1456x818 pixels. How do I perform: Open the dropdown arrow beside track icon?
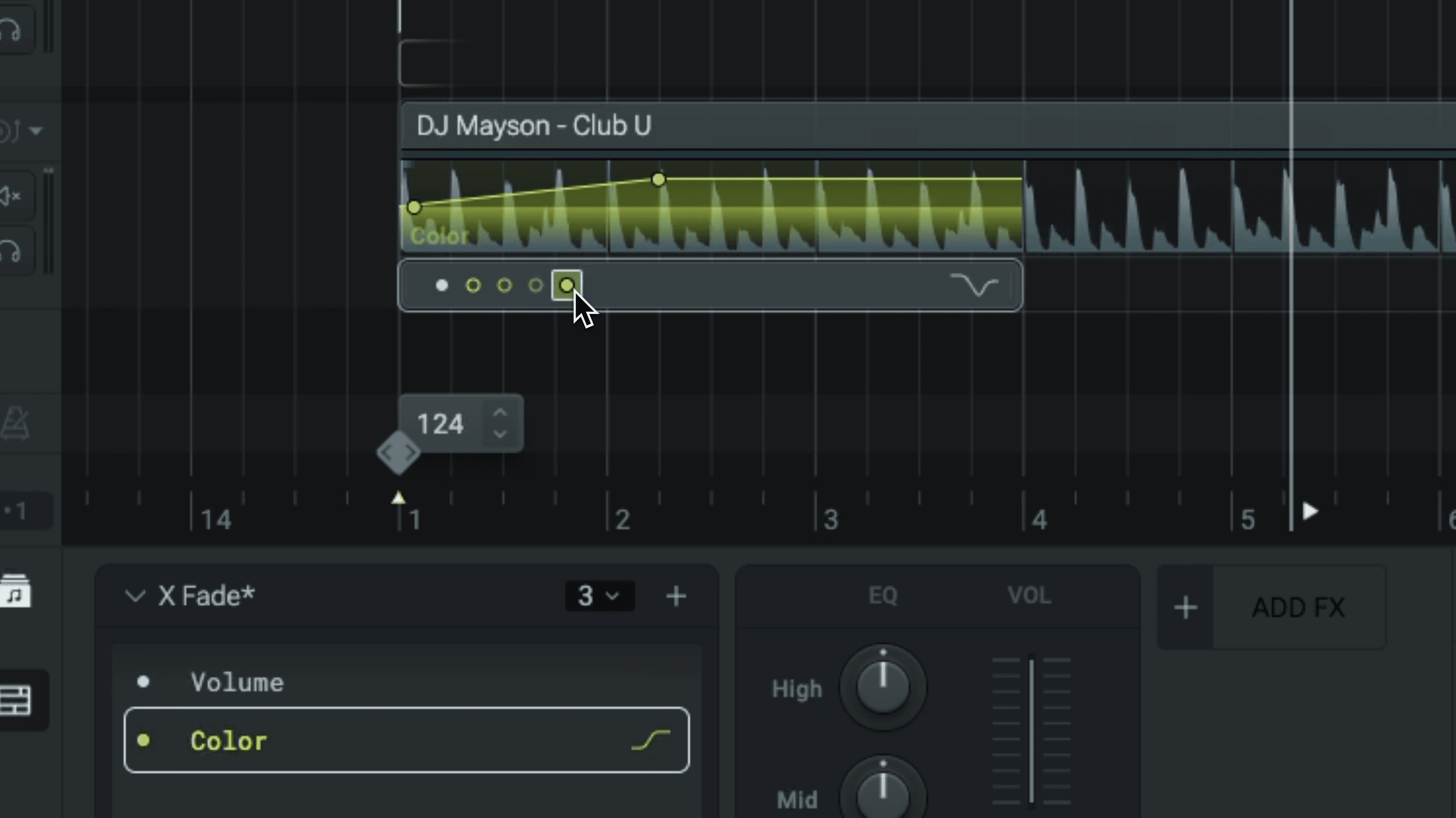(x=36, y=131)
